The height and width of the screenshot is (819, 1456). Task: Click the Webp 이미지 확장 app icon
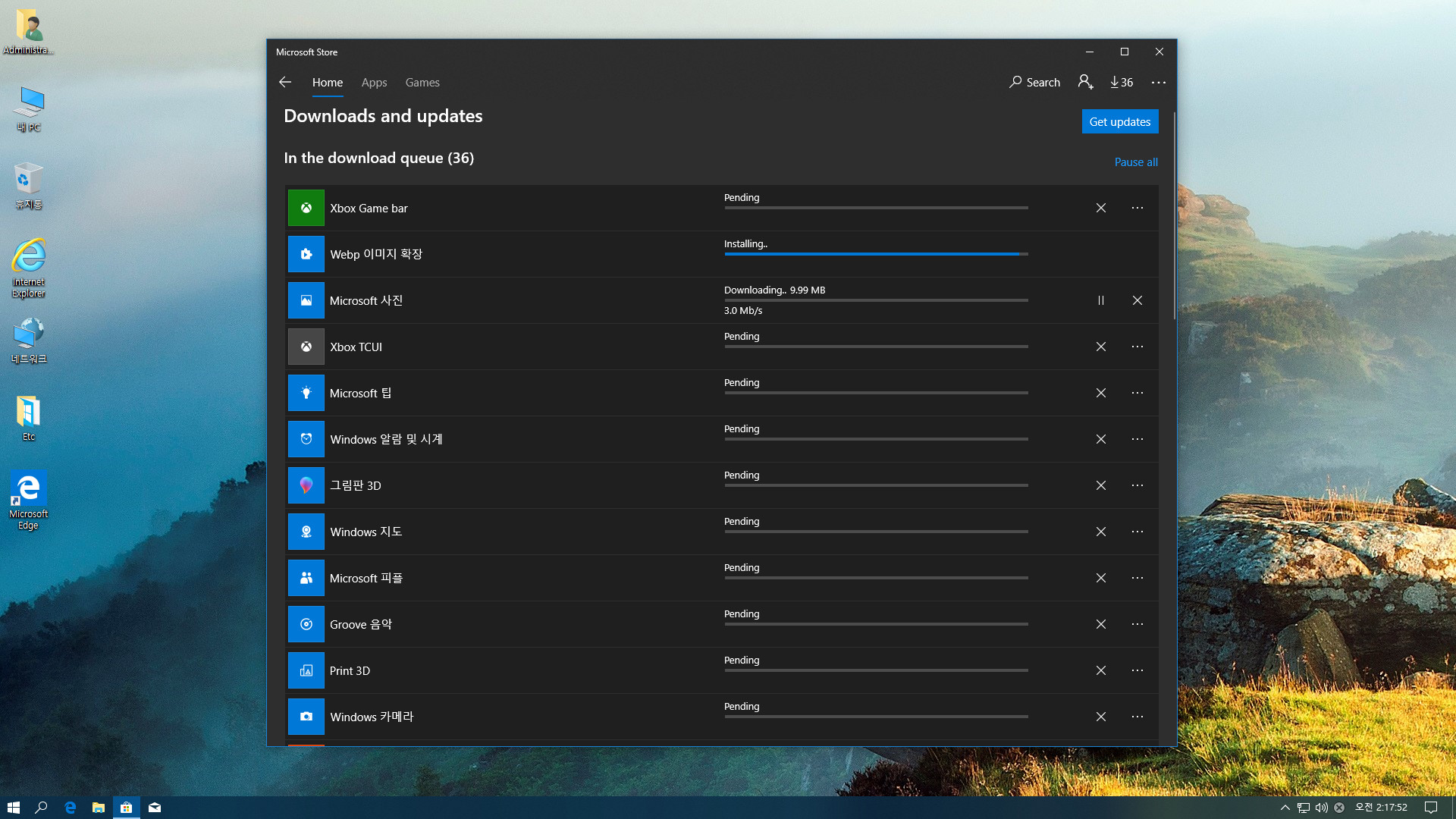coord(306,254)
